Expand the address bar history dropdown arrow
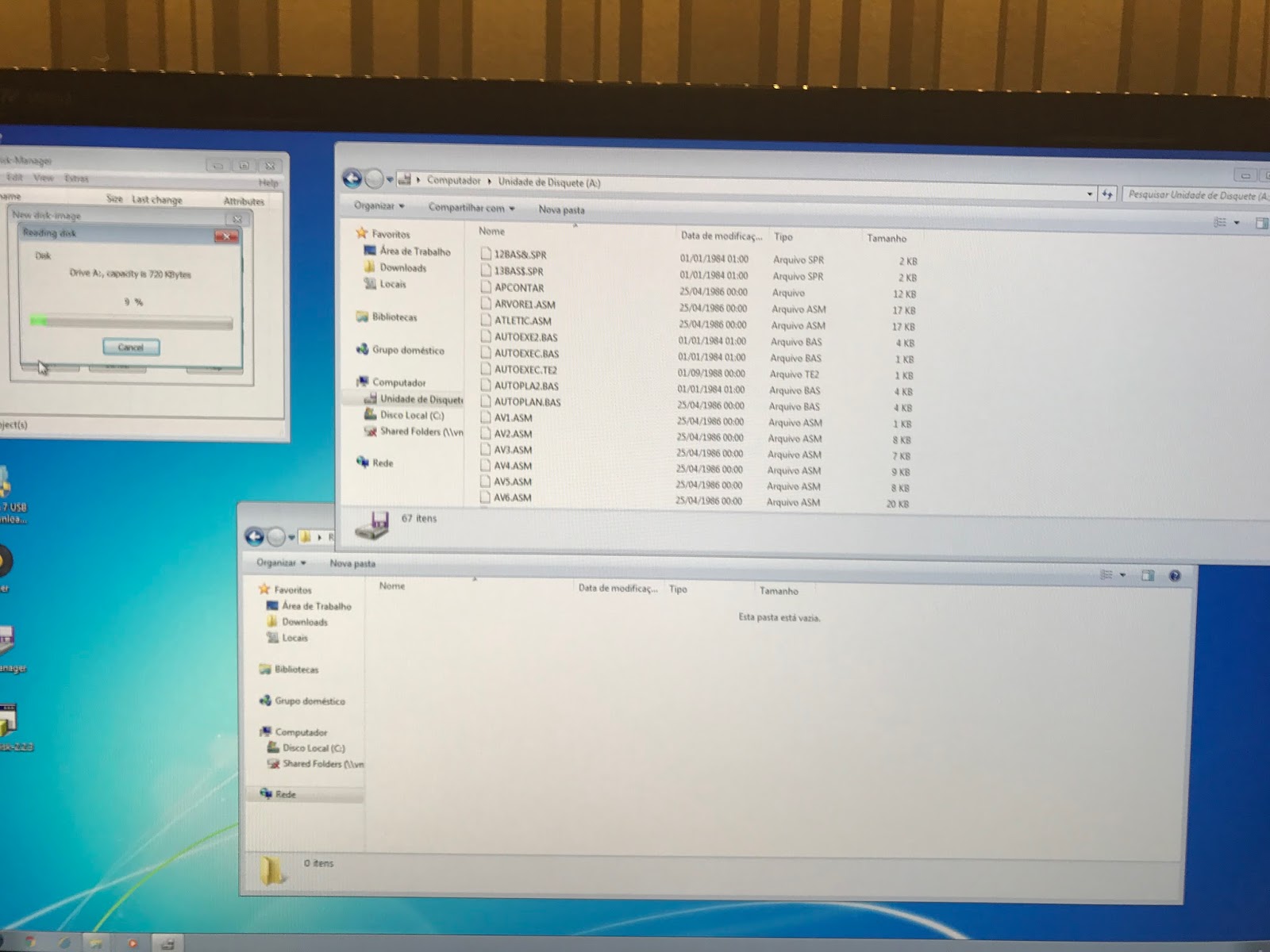1270x952 pixels. 1089,194
